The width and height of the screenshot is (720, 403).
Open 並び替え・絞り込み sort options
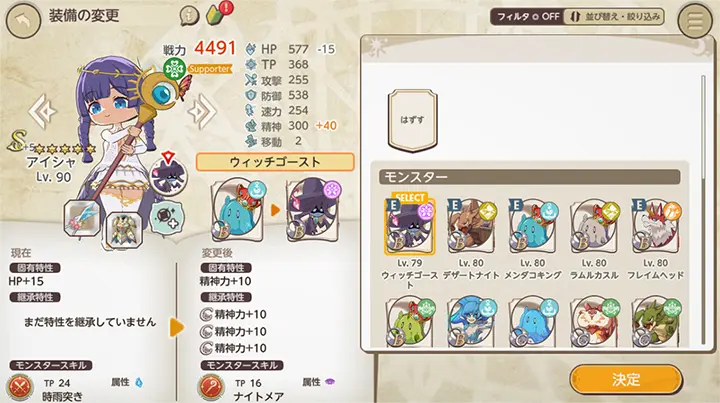[615, 17]
